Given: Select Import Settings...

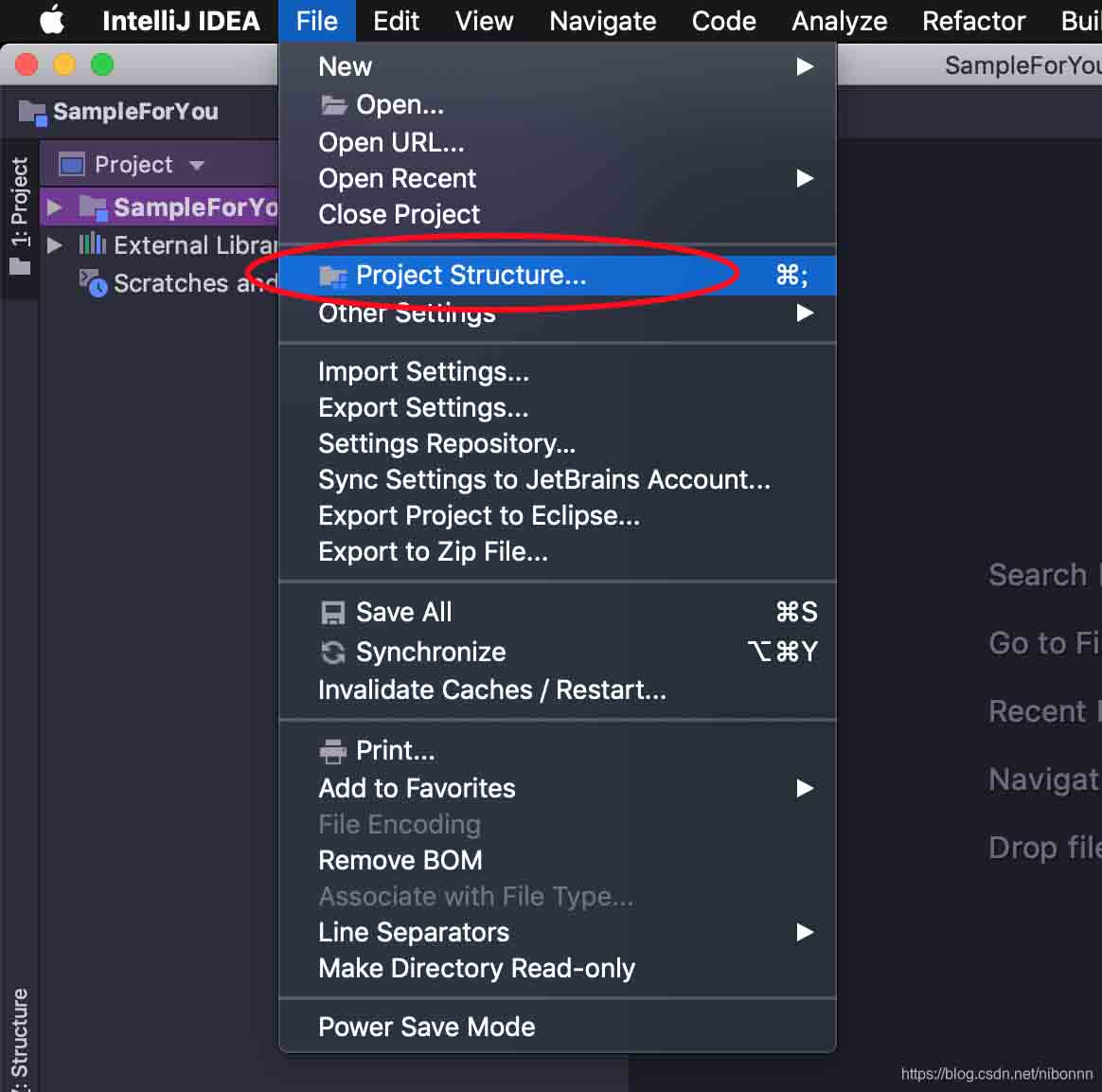Looking at the screenshot, I should (x=558, y=372).
